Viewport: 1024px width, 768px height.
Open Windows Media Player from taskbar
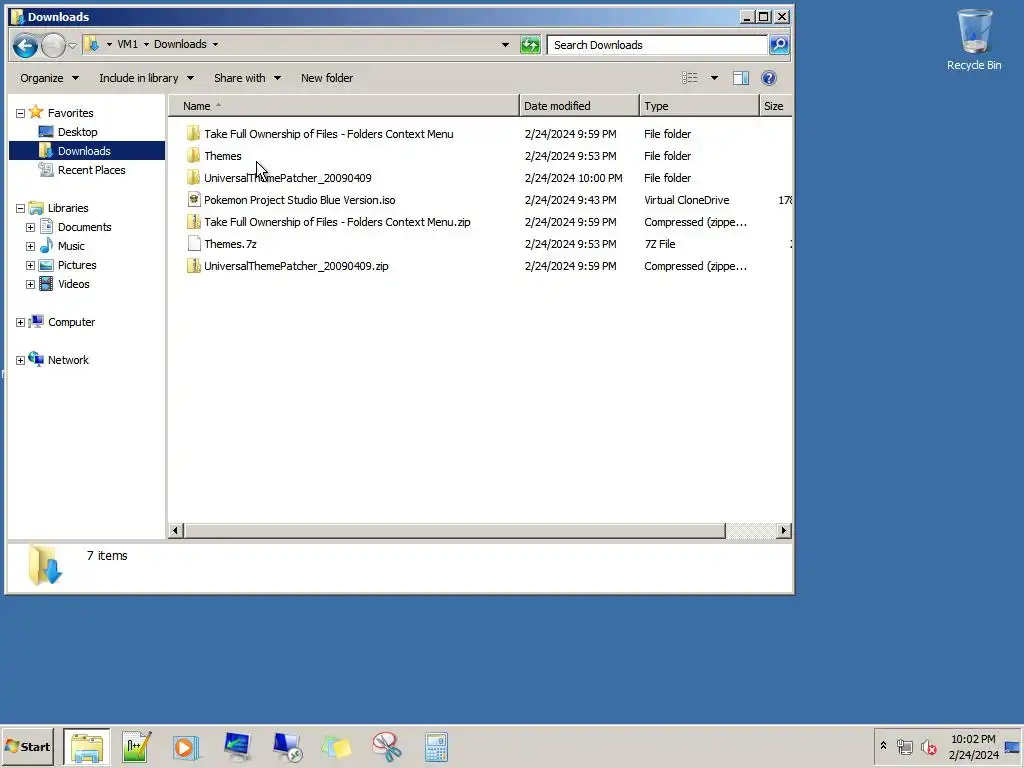pos(185,747)
